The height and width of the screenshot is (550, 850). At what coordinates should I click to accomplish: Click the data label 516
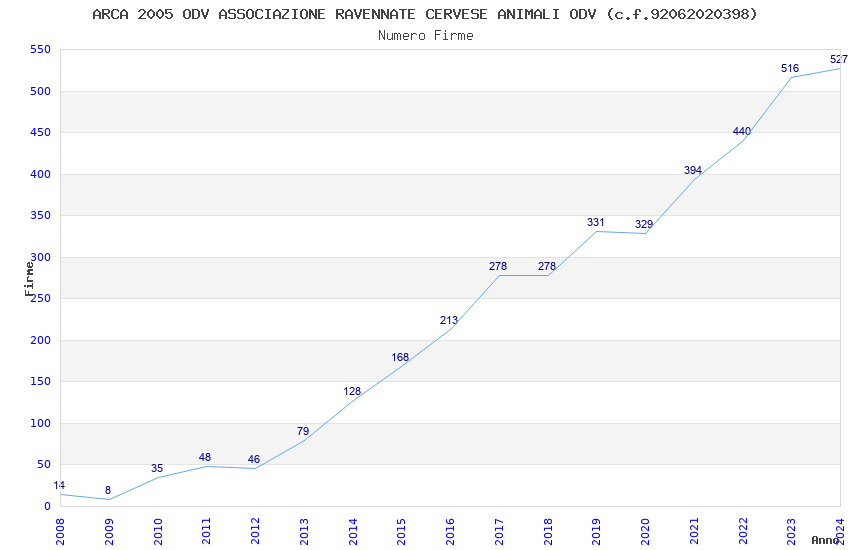point(790,68)
